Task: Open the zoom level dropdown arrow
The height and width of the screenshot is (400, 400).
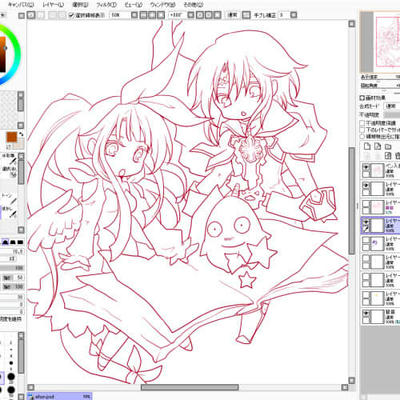Action: click(x=134, y=15)
